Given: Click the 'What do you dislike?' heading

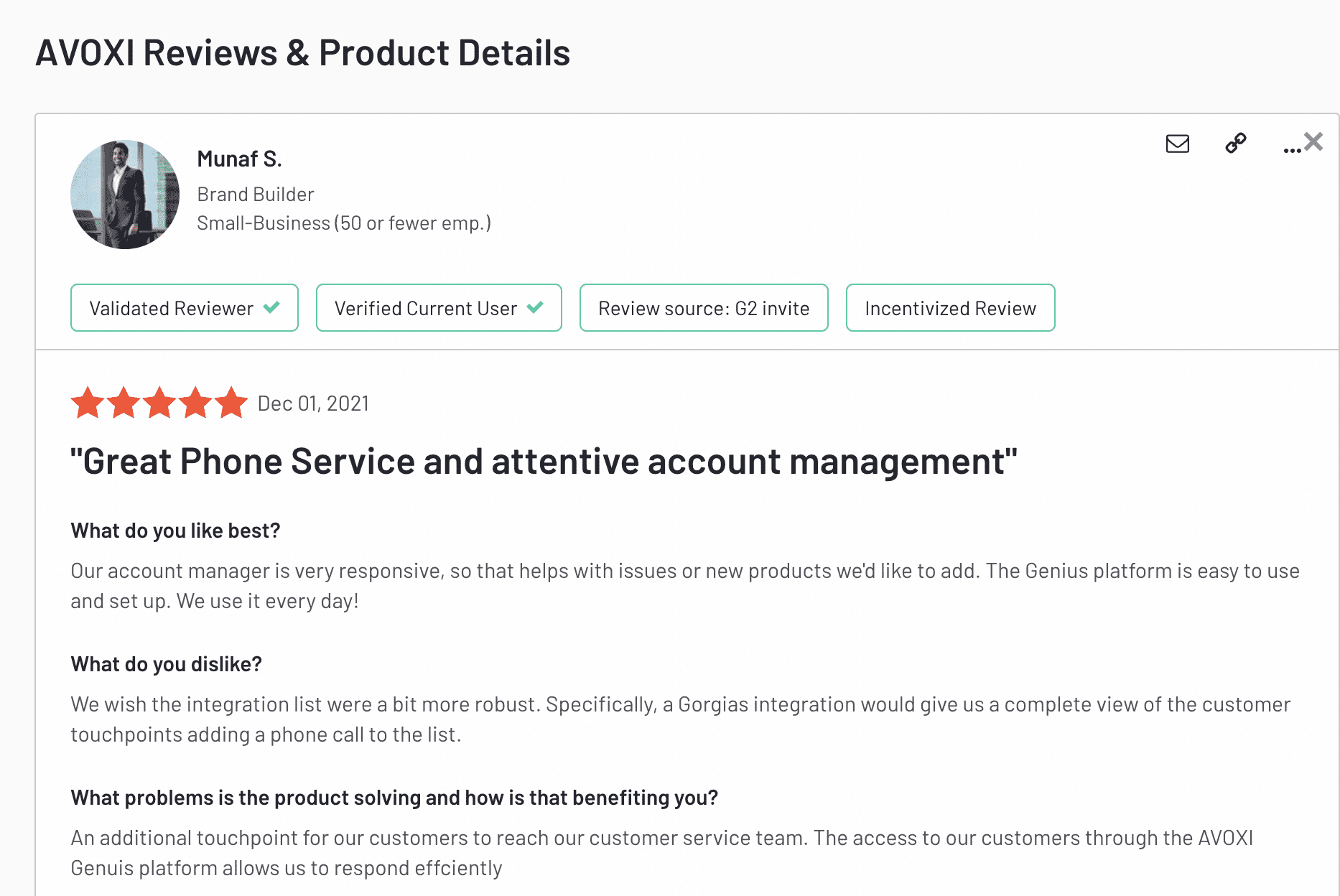Looking at the screenshot, I should (x=166, y=664).
